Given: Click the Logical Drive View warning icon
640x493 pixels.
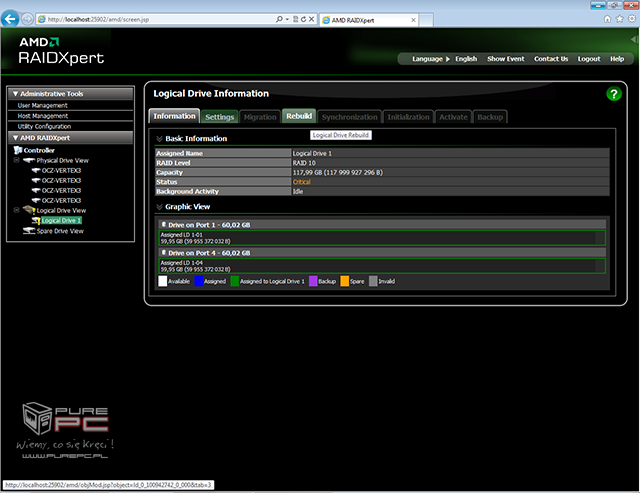Looking at the screenshot, I should pos(29,210).
